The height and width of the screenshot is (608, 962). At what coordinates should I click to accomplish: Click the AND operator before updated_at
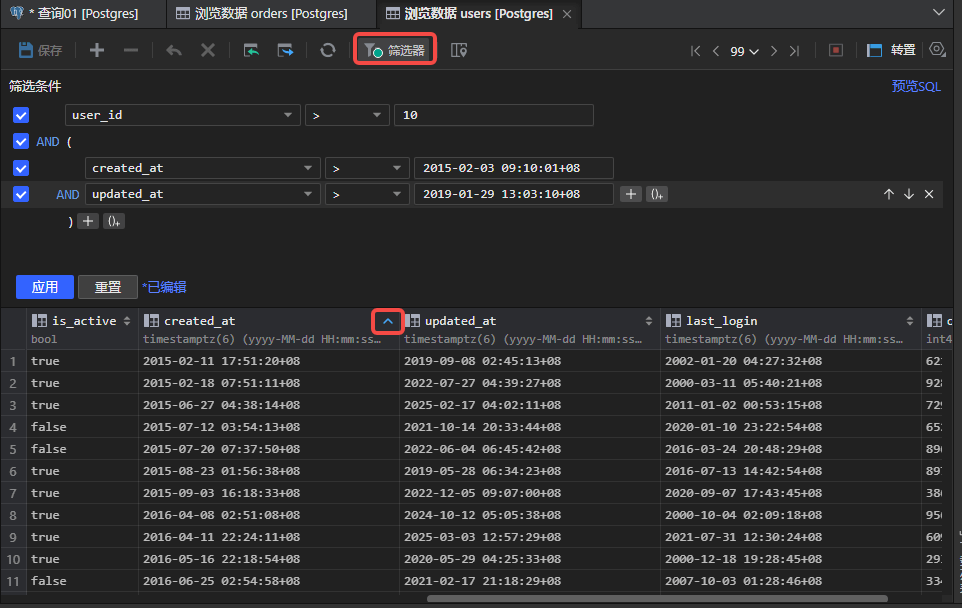click(67, 194)
